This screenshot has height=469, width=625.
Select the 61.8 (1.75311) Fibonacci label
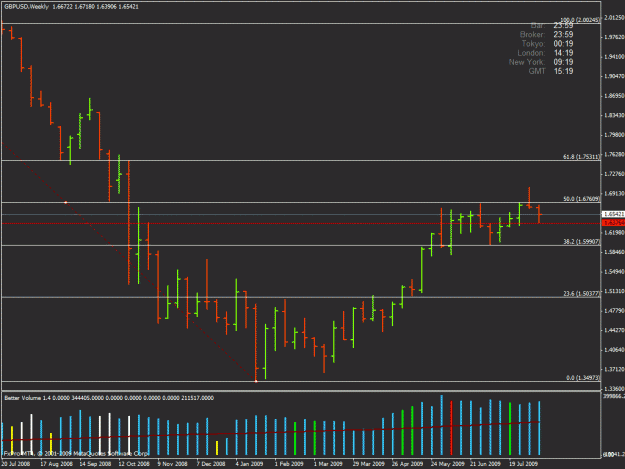(581, 157)
